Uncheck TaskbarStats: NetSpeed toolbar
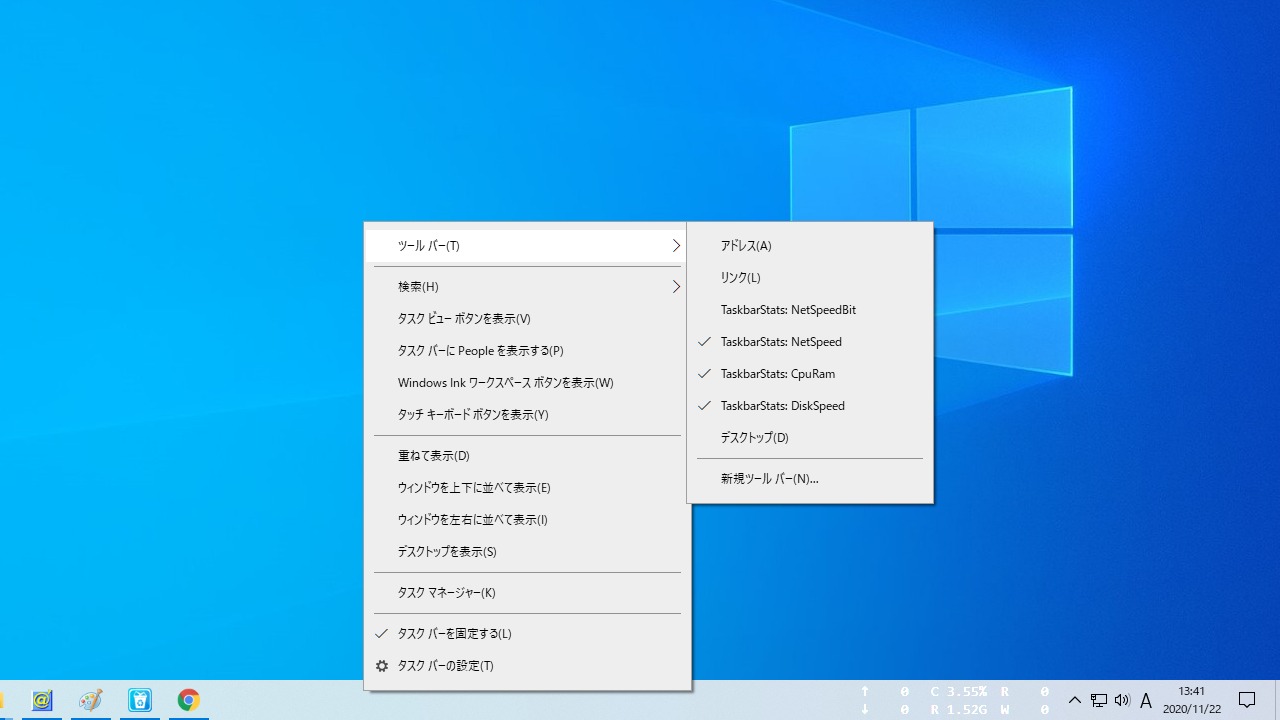This screenshot has height=720, width=1280. [x=810, y=342]
